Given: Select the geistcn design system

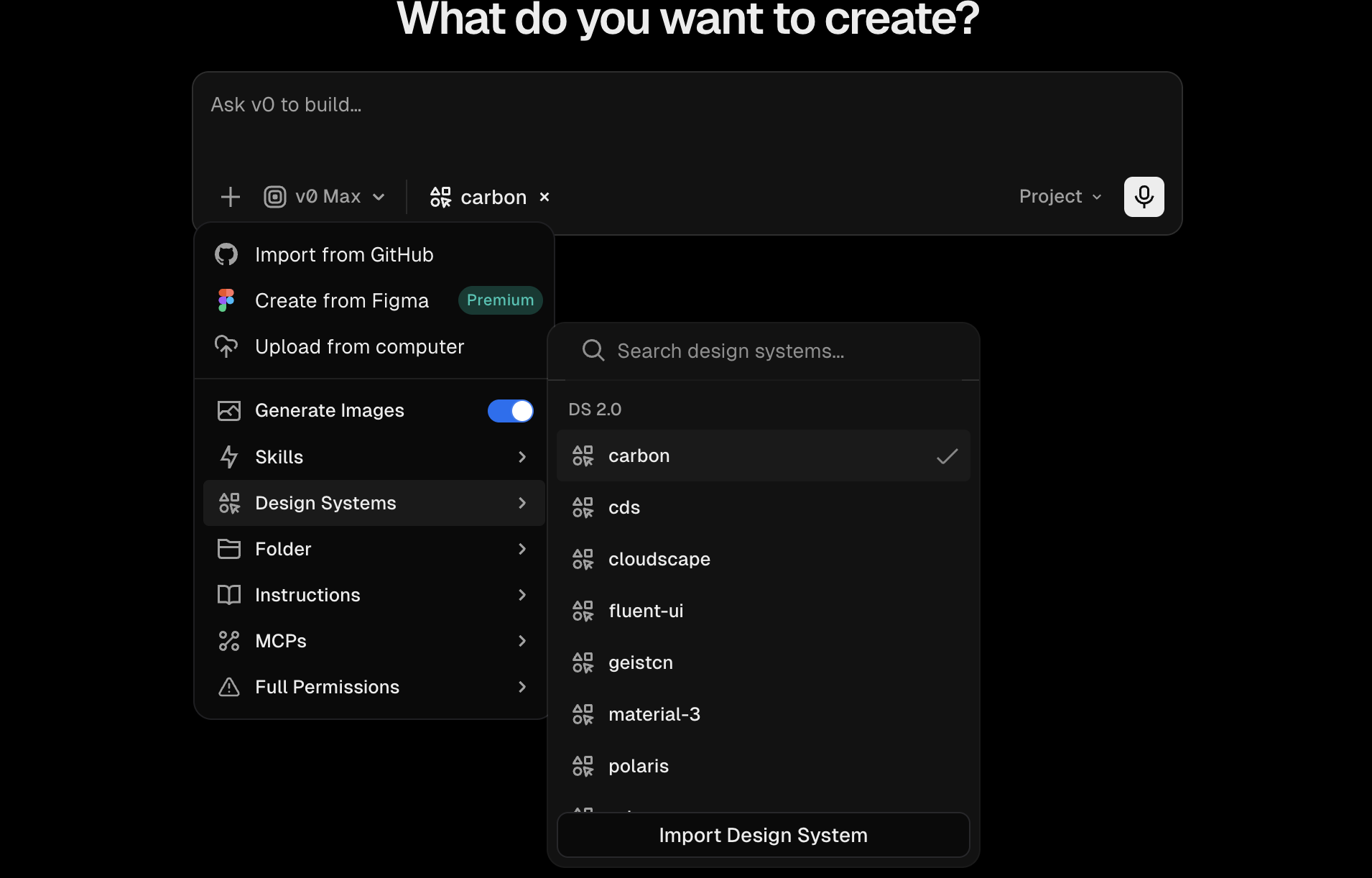Looking at the screenshot, I should point(763,662).
